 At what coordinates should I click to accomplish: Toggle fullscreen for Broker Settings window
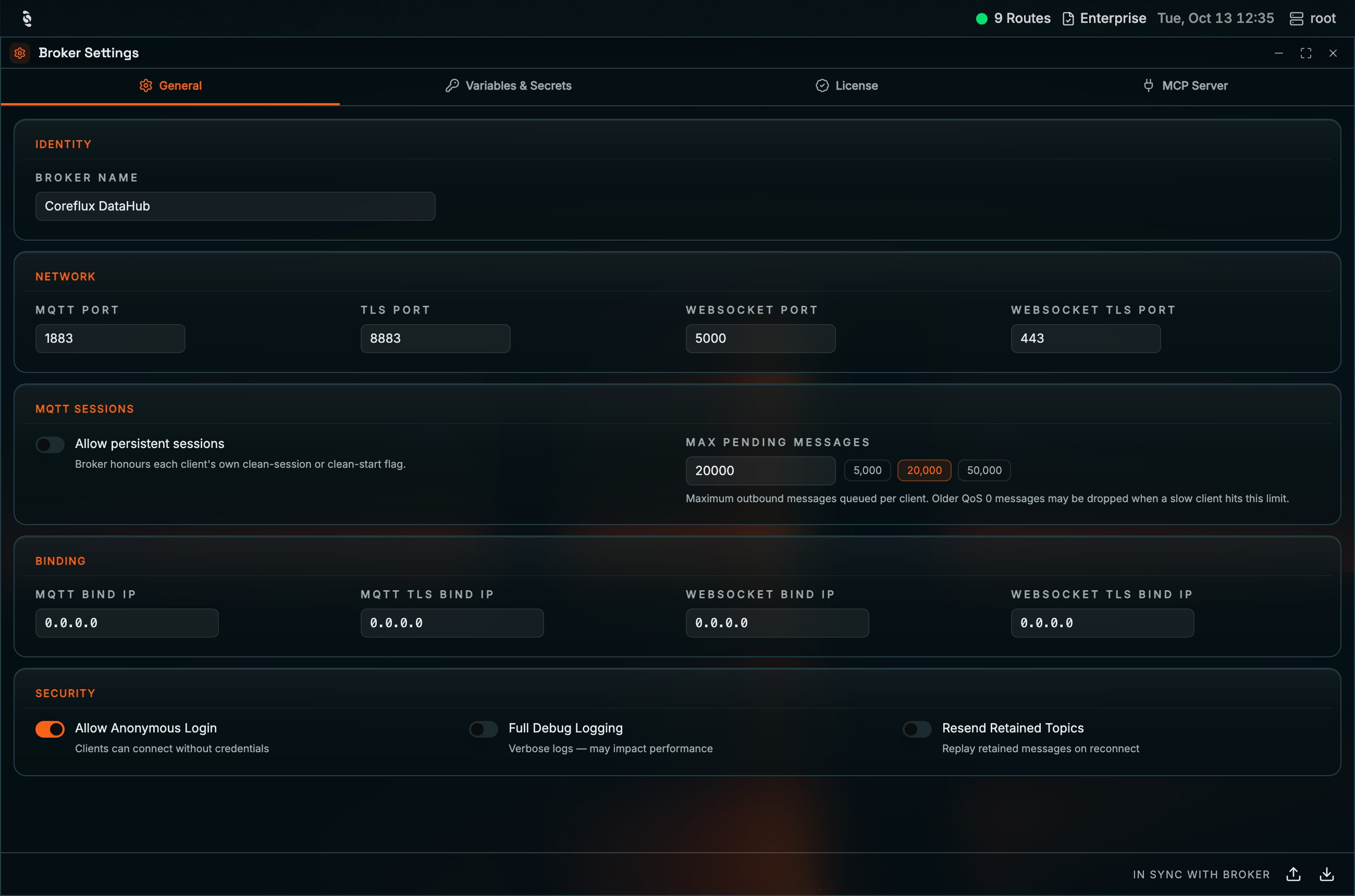coord(1306,53)
